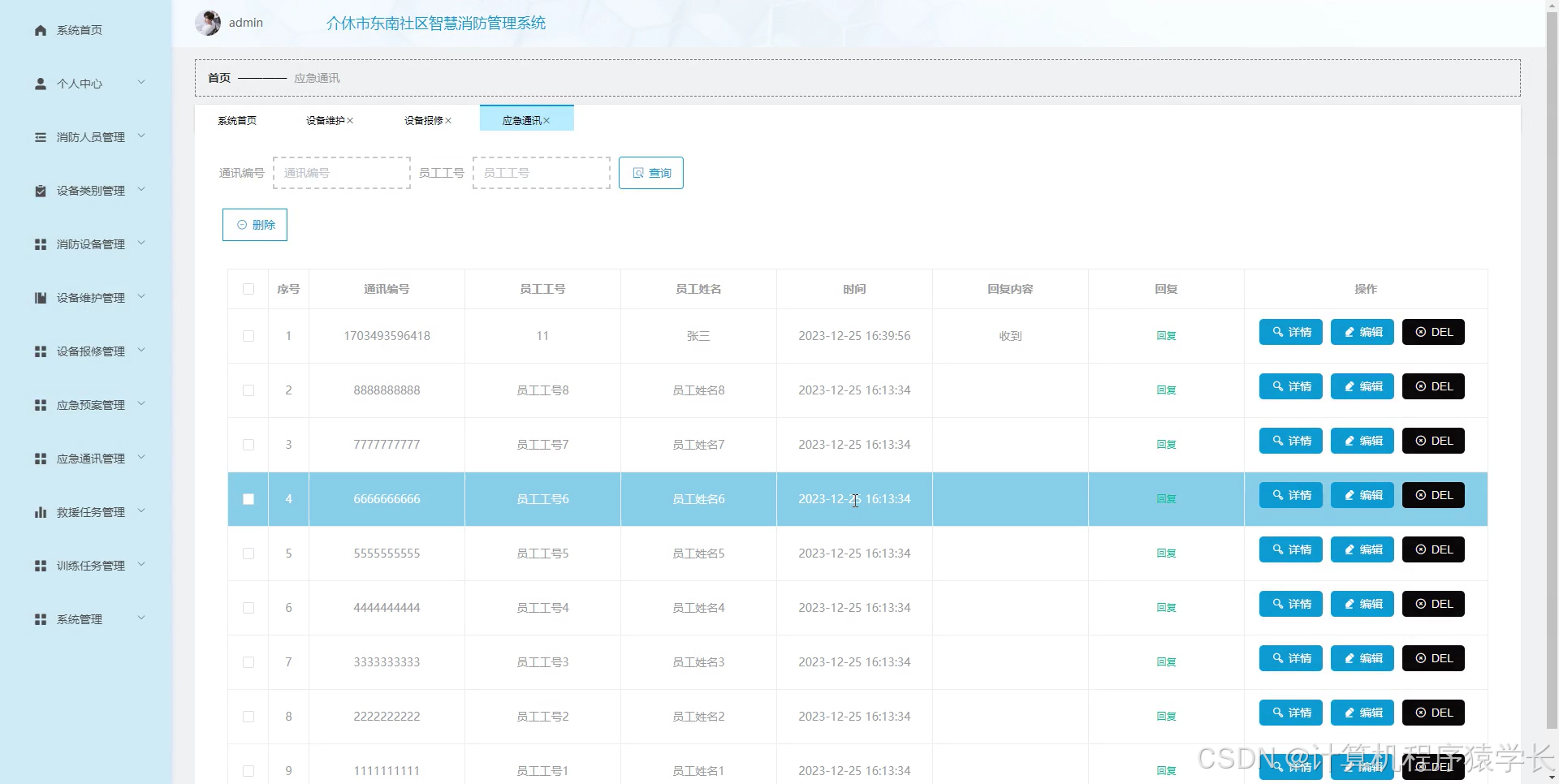Switch to the 系统首页 tab

coord(237,120)
